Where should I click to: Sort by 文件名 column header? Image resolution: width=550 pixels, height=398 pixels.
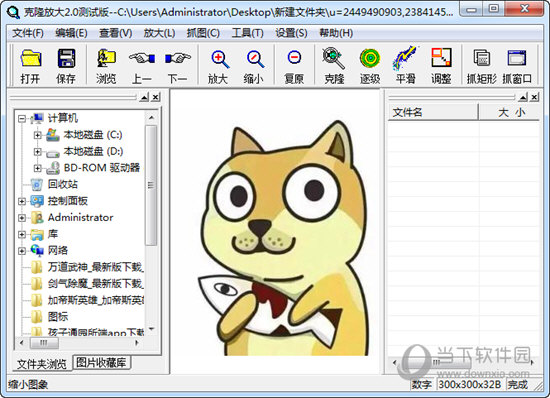click(x=433, y=113)
